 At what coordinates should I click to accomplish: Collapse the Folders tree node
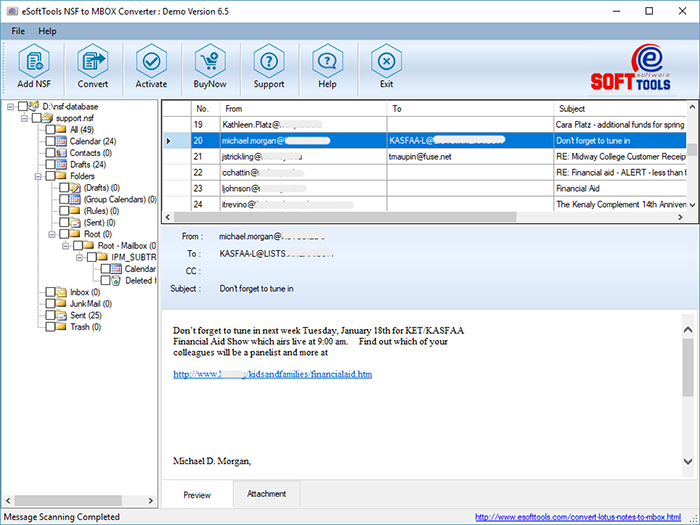(x=37, y=176)
